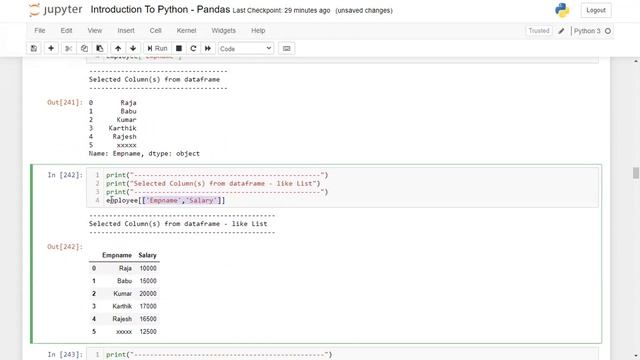Click the Out[241] output prompt

tap(65, 102)
